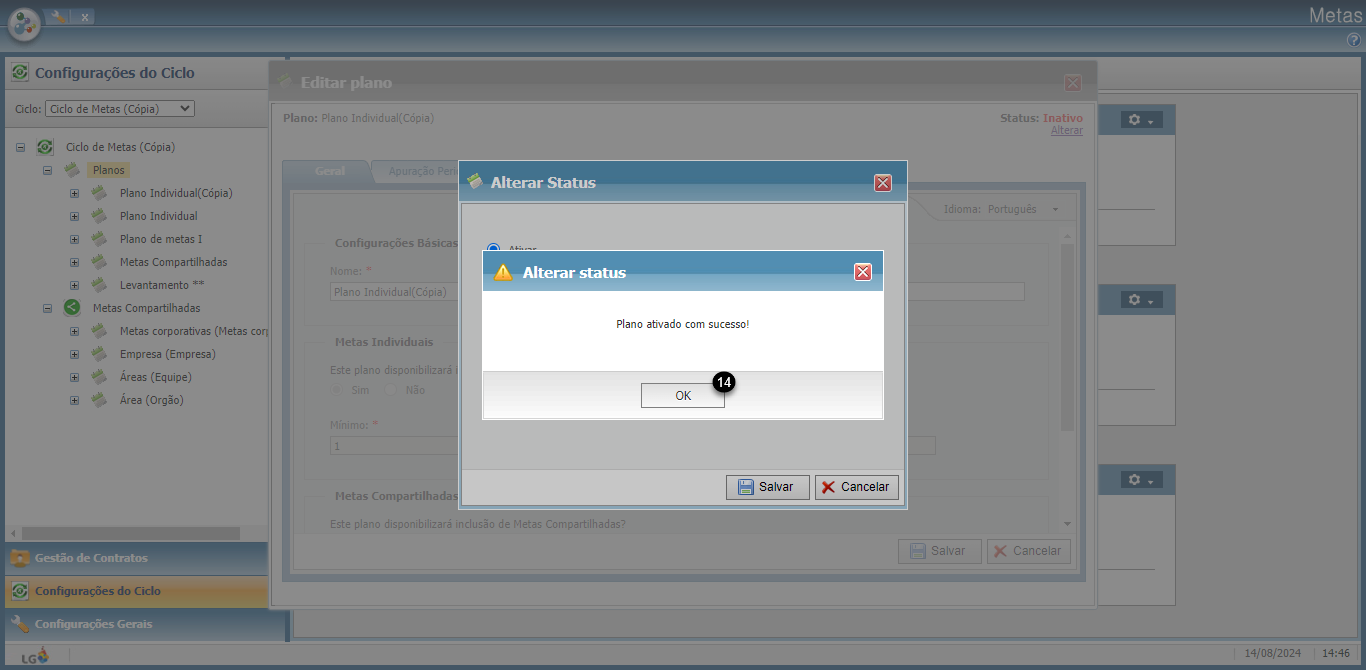Screen dimensions: 1366x670
Task: Select Plano Individual(Cópia) in the tree
Action: [176, 193]
